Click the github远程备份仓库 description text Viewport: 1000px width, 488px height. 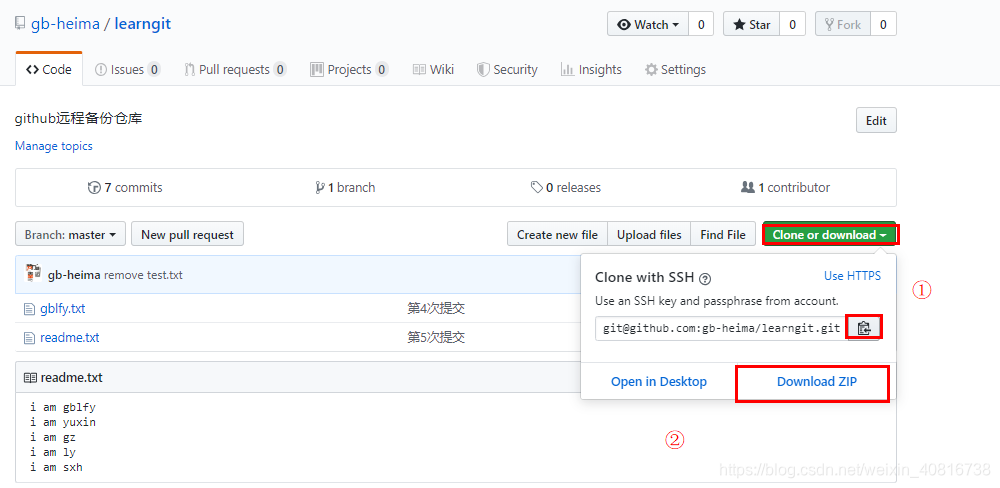coord(78,118)
